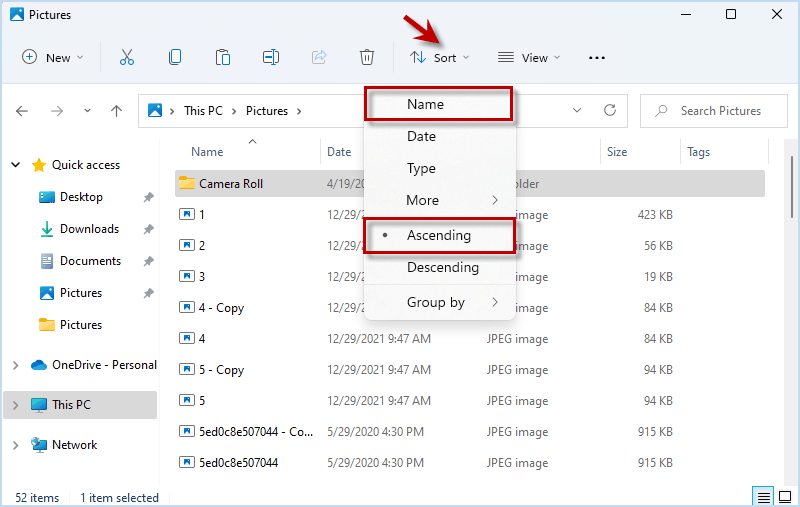This screenshot has width=800, height=507.
Task: Click the Name column header
Action: (x=207, y=152)
